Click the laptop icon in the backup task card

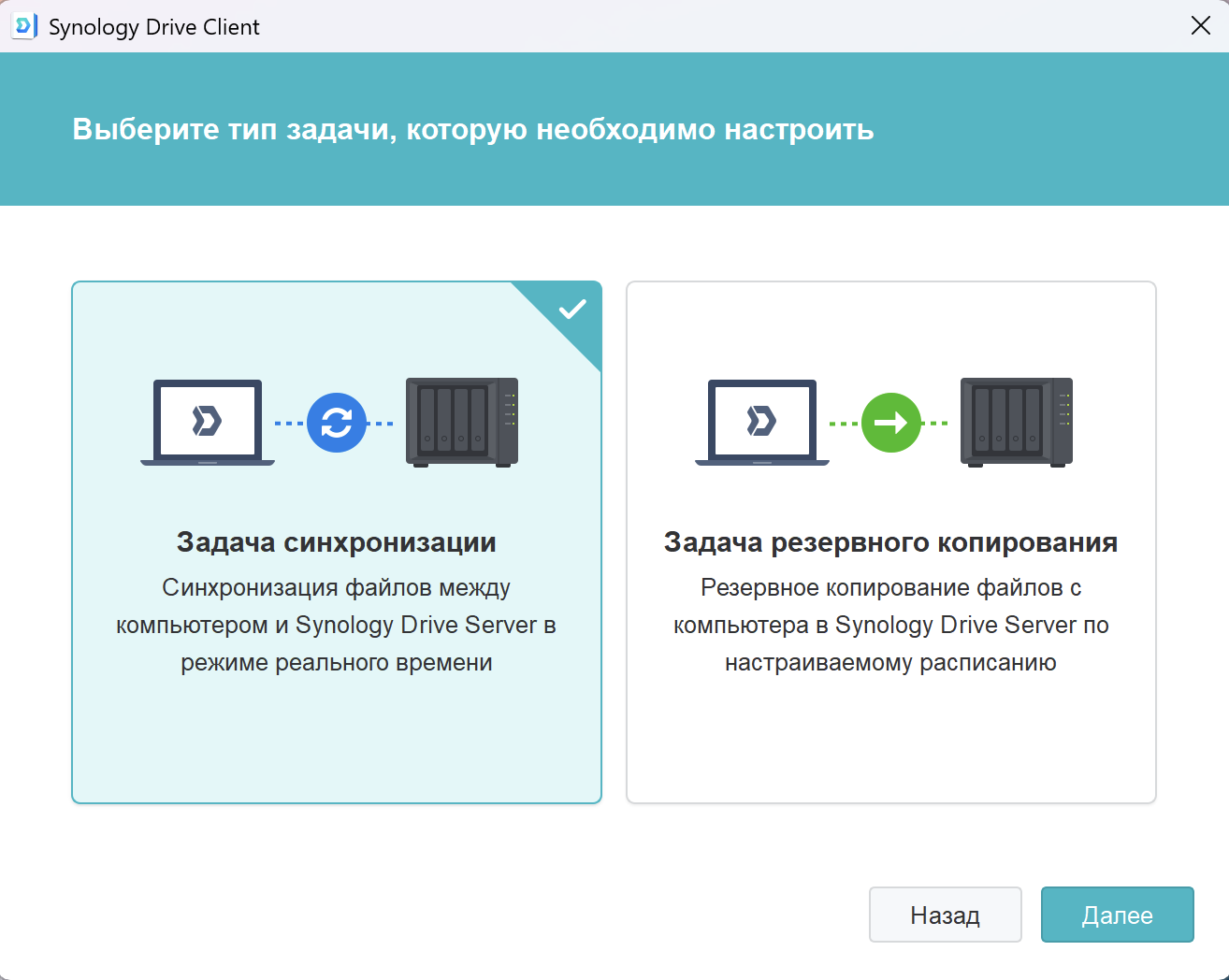pyautogui.click(x=762, y=422)
